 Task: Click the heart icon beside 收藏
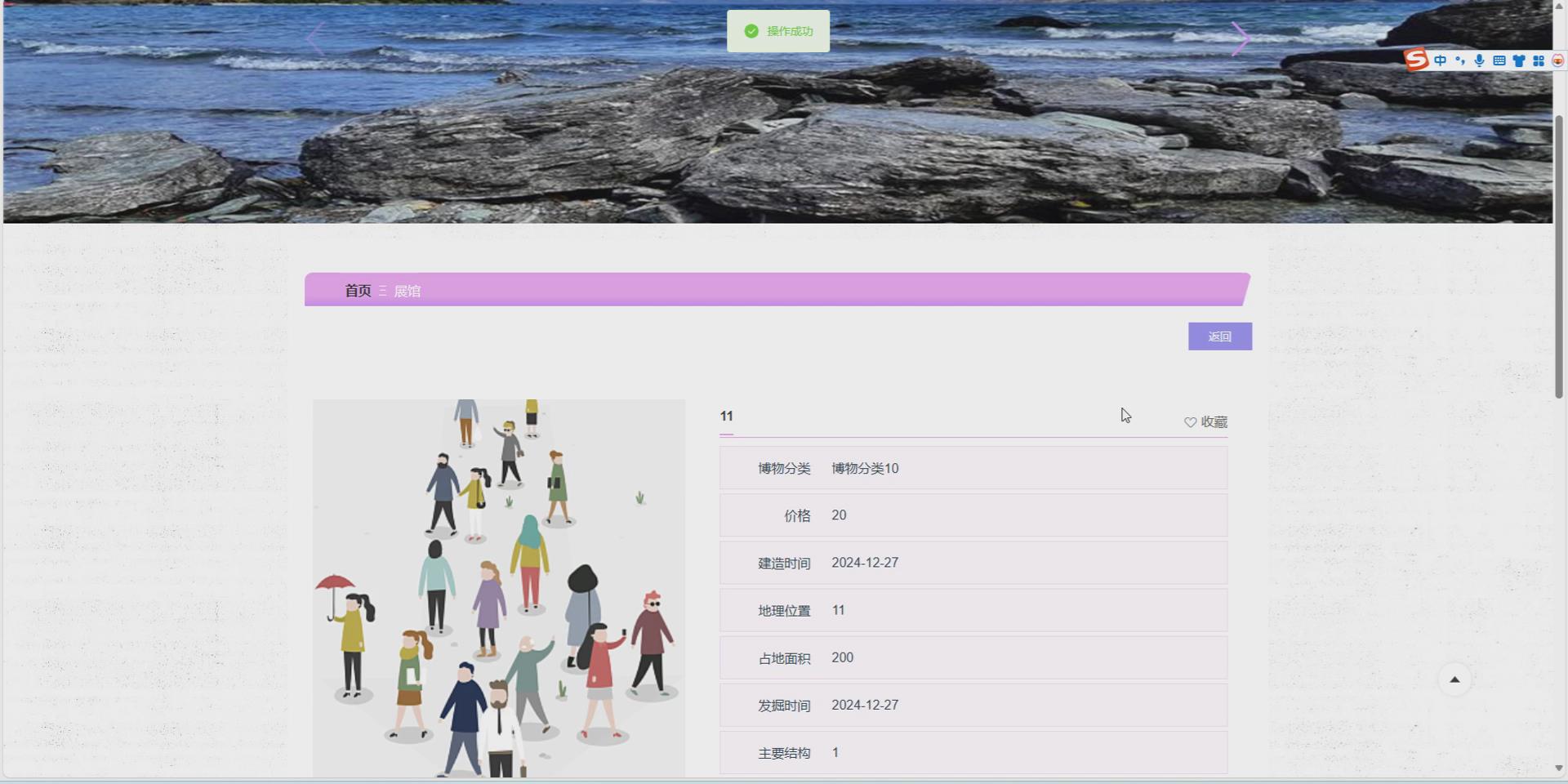point(1191,422)
